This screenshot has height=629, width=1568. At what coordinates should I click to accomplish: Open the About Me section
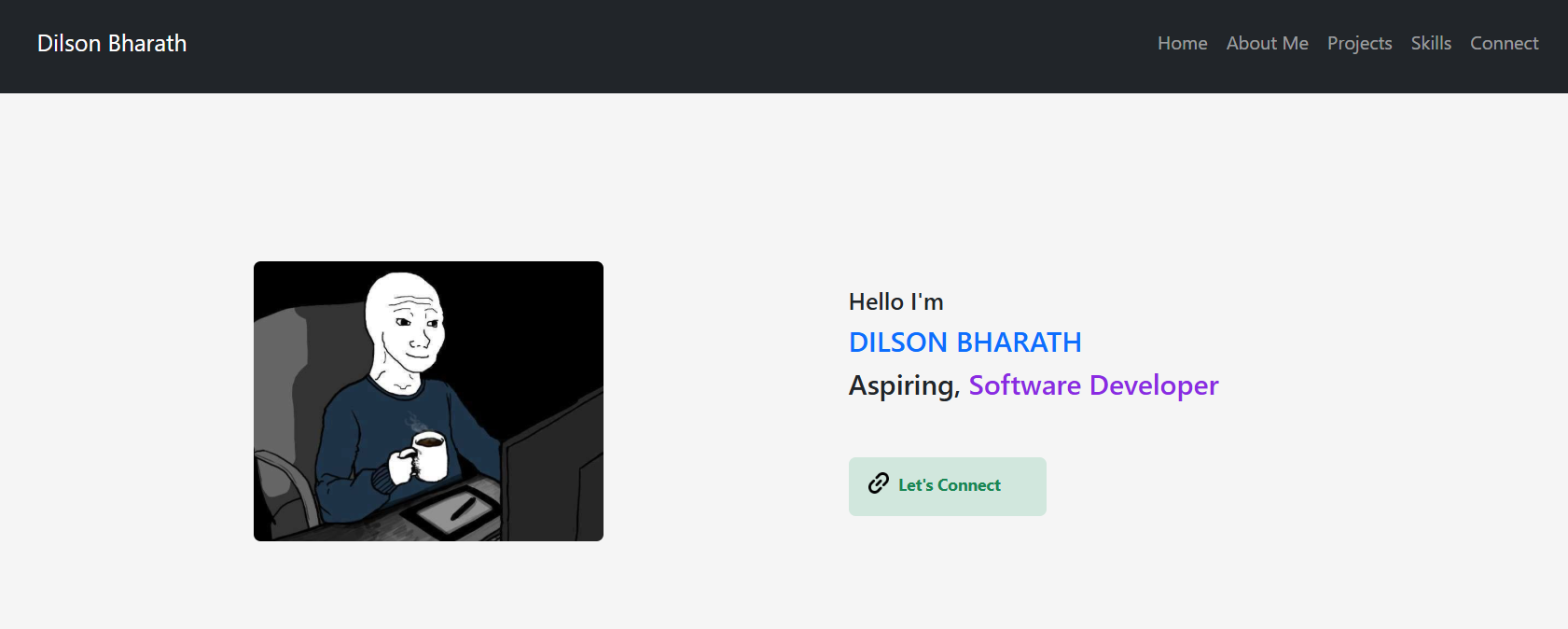(1267, 44)
